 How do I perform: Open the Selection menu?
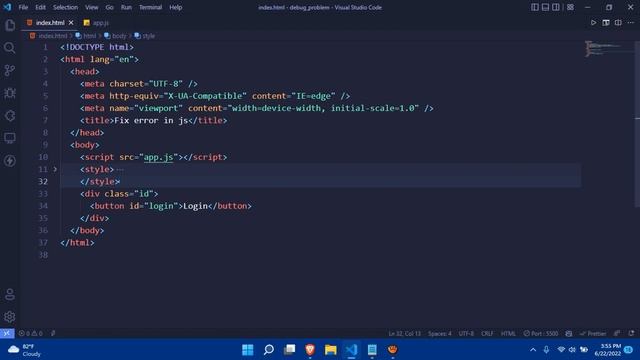click(x=65, y=7)
